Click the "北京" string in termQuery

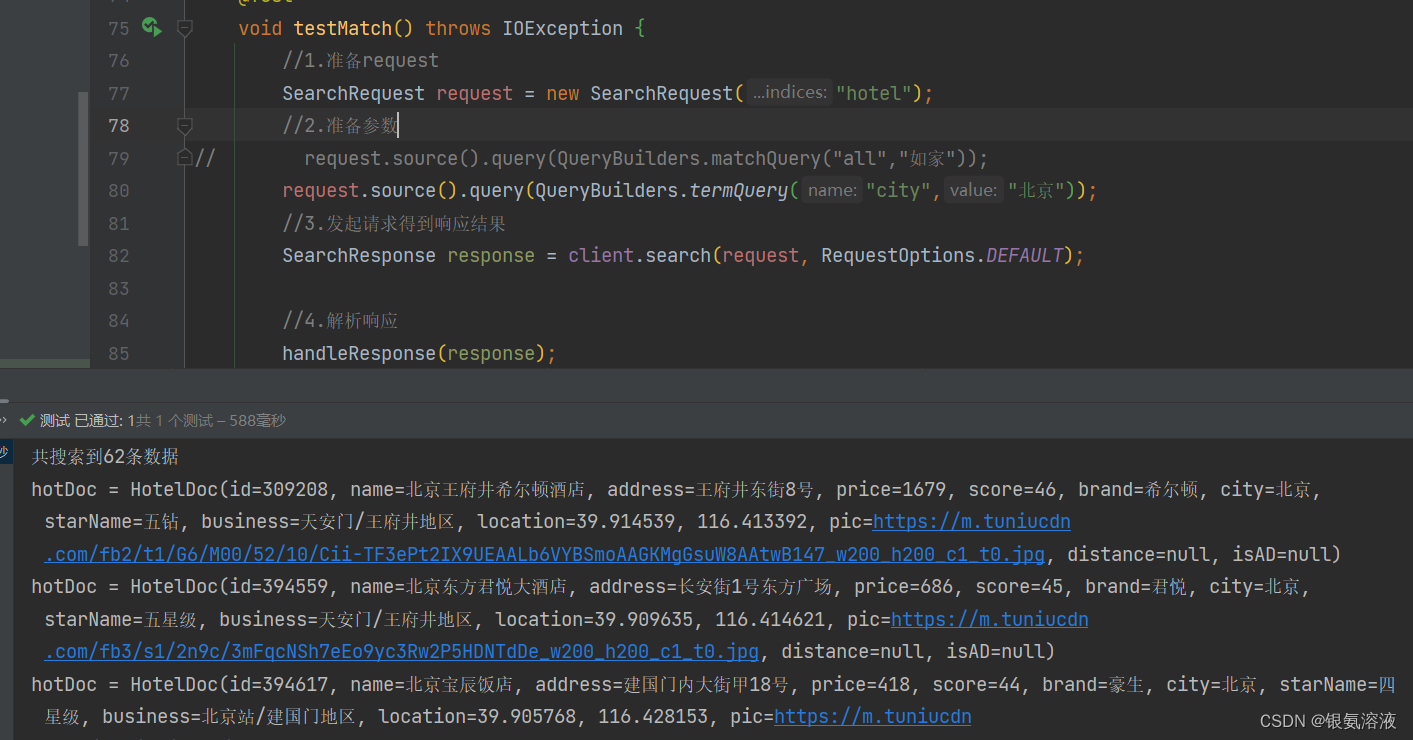(1036, 191)
